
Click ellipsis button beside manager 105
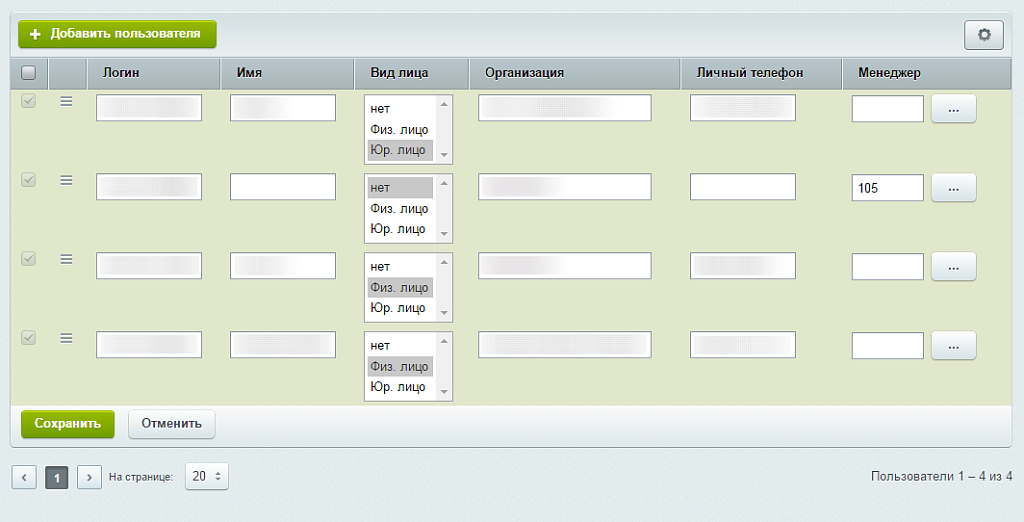953,188
